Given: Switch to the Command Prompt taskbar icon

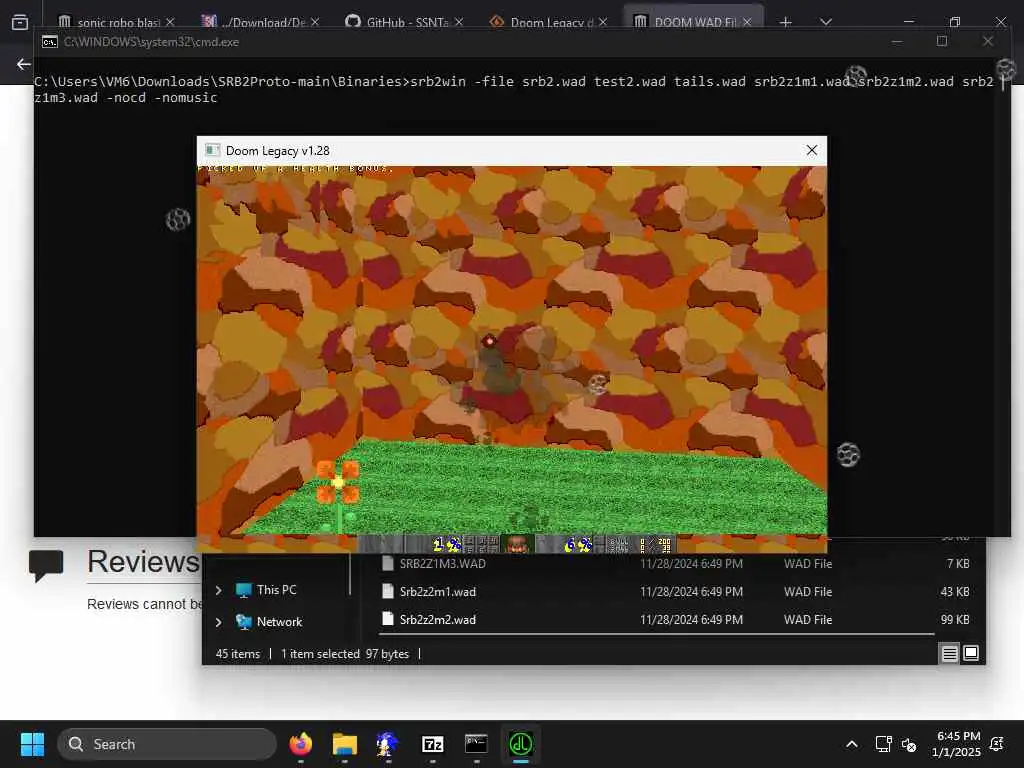Looking at the screenshot, I should (x=476, y=744).
